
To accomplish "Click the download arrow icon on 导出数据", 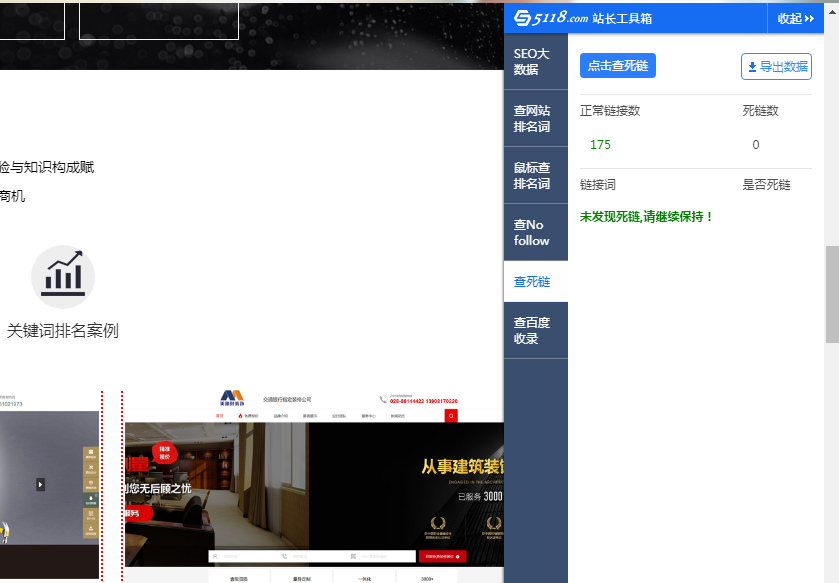I will (x=750, y=66).
